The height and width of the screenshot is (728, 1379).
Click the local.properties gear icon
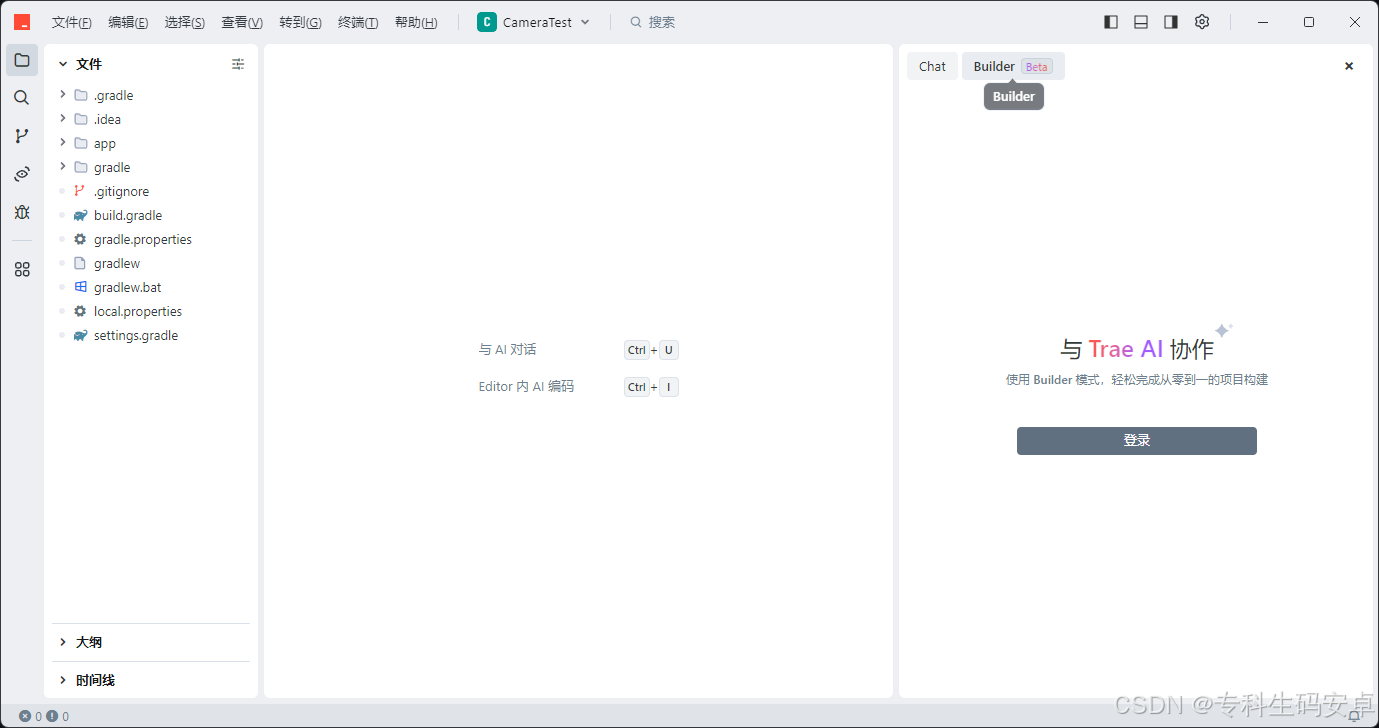[80, 311]
